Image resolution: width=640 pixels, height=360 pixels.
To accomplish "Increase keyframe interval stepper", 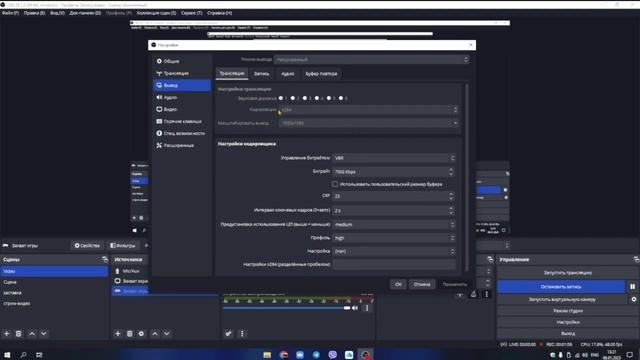I will [x=451, y=208].
